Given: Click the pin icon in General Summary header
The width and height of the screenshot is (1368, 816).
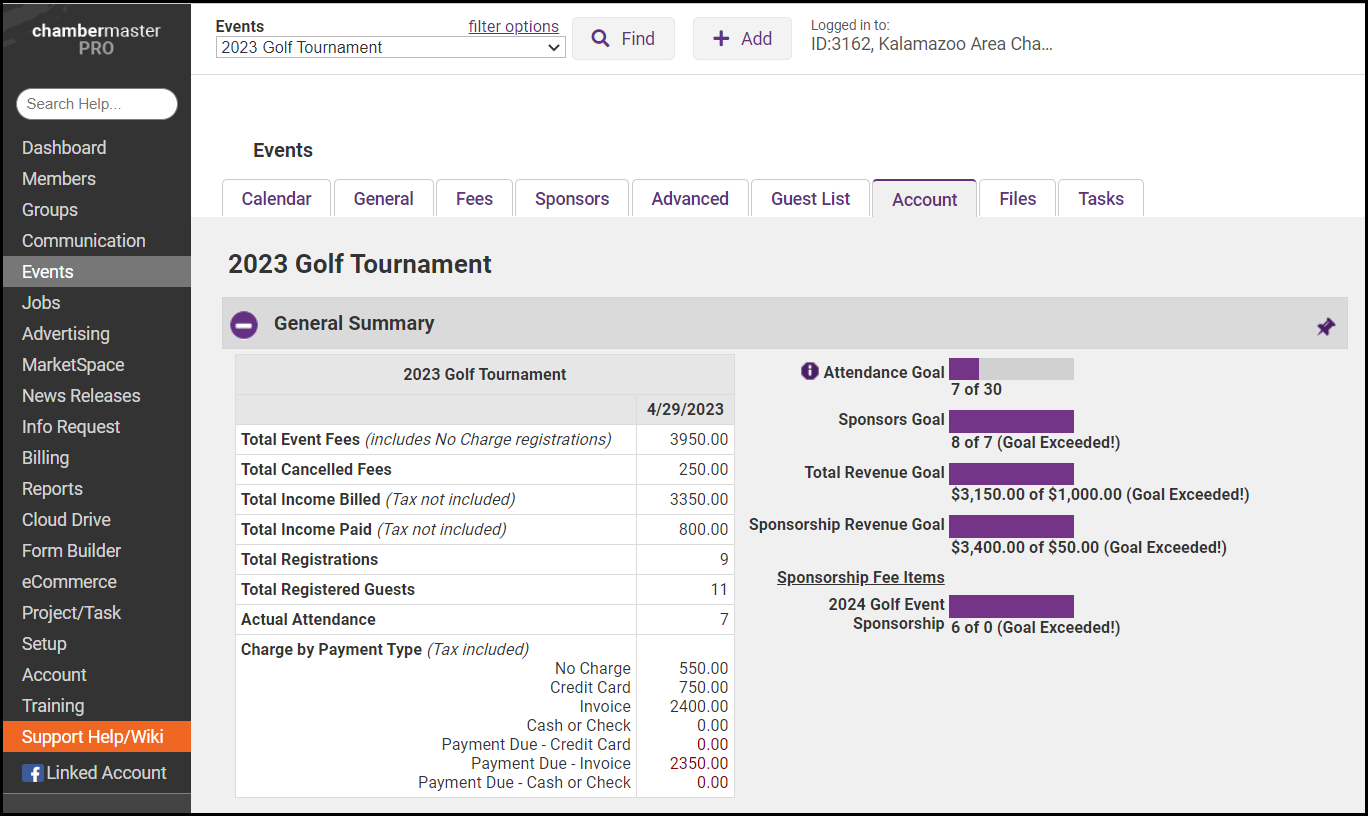Looking at the screenshot, I should pyautogui.click(x=1325, y=327).
